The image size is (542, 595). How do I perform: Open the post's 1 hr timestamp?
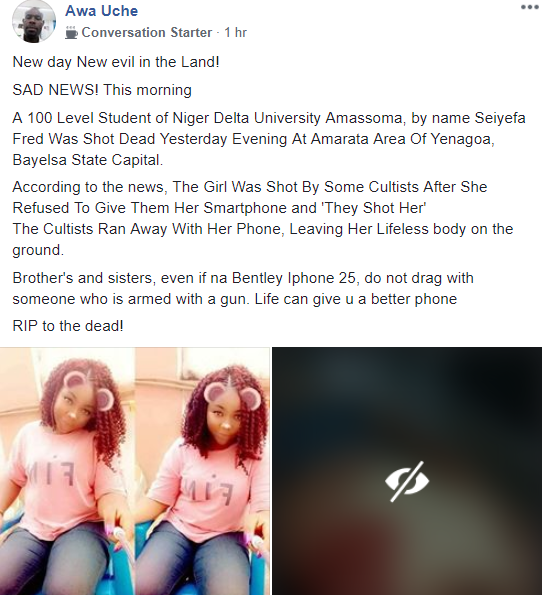point(235,33)
